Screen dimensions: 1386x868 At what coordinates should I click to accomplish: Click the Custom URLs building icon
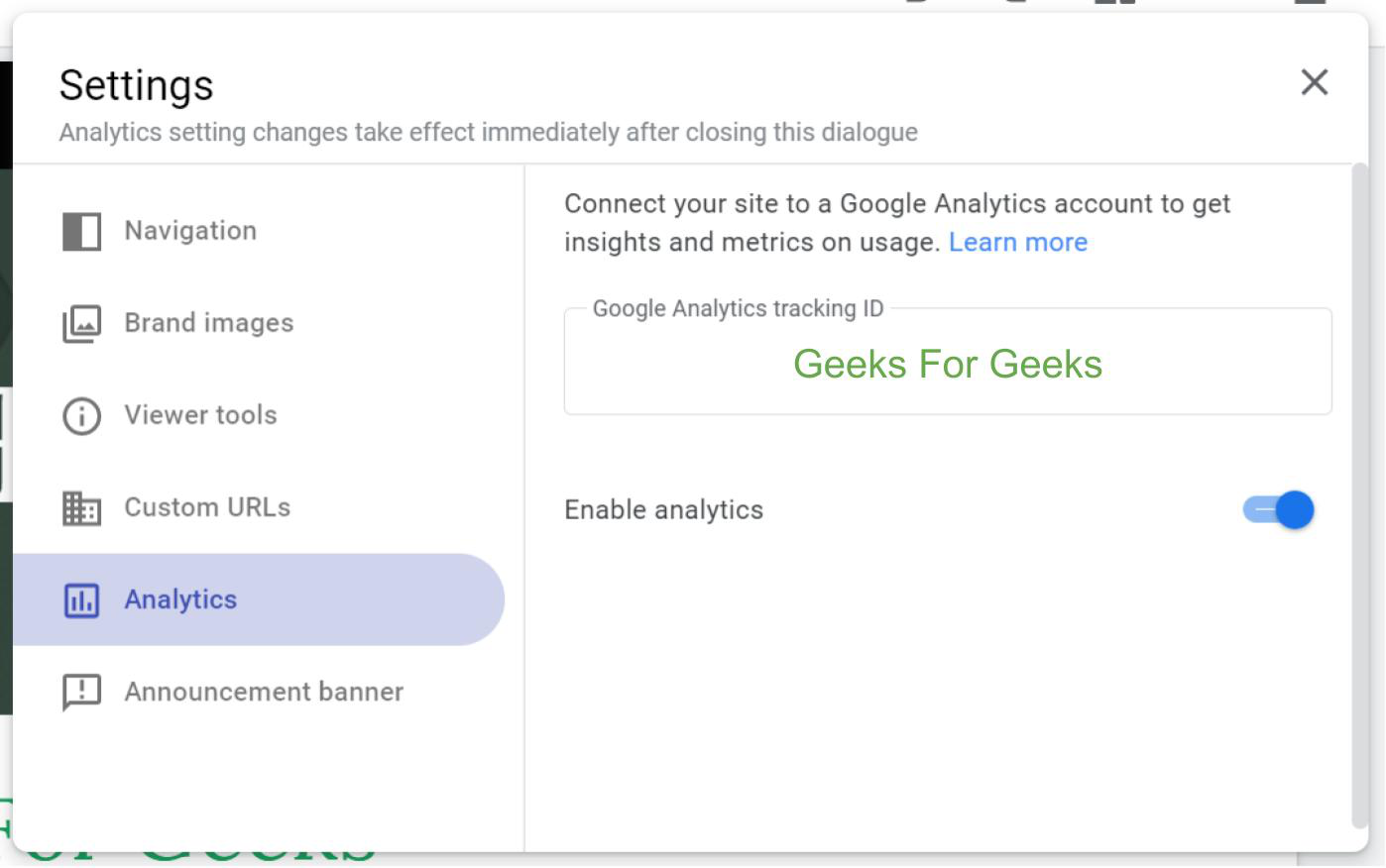81,508
